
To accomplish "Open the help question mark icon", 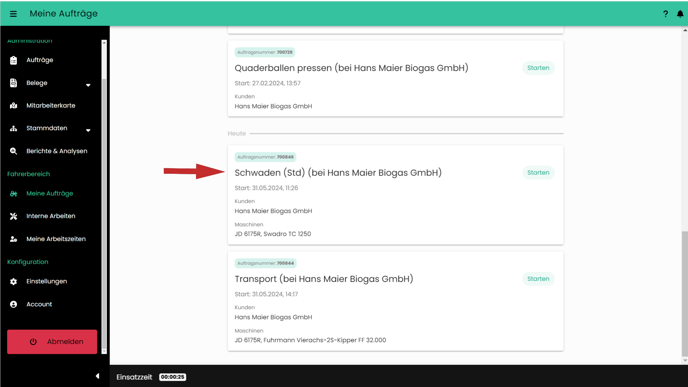I will coord(665,14).
